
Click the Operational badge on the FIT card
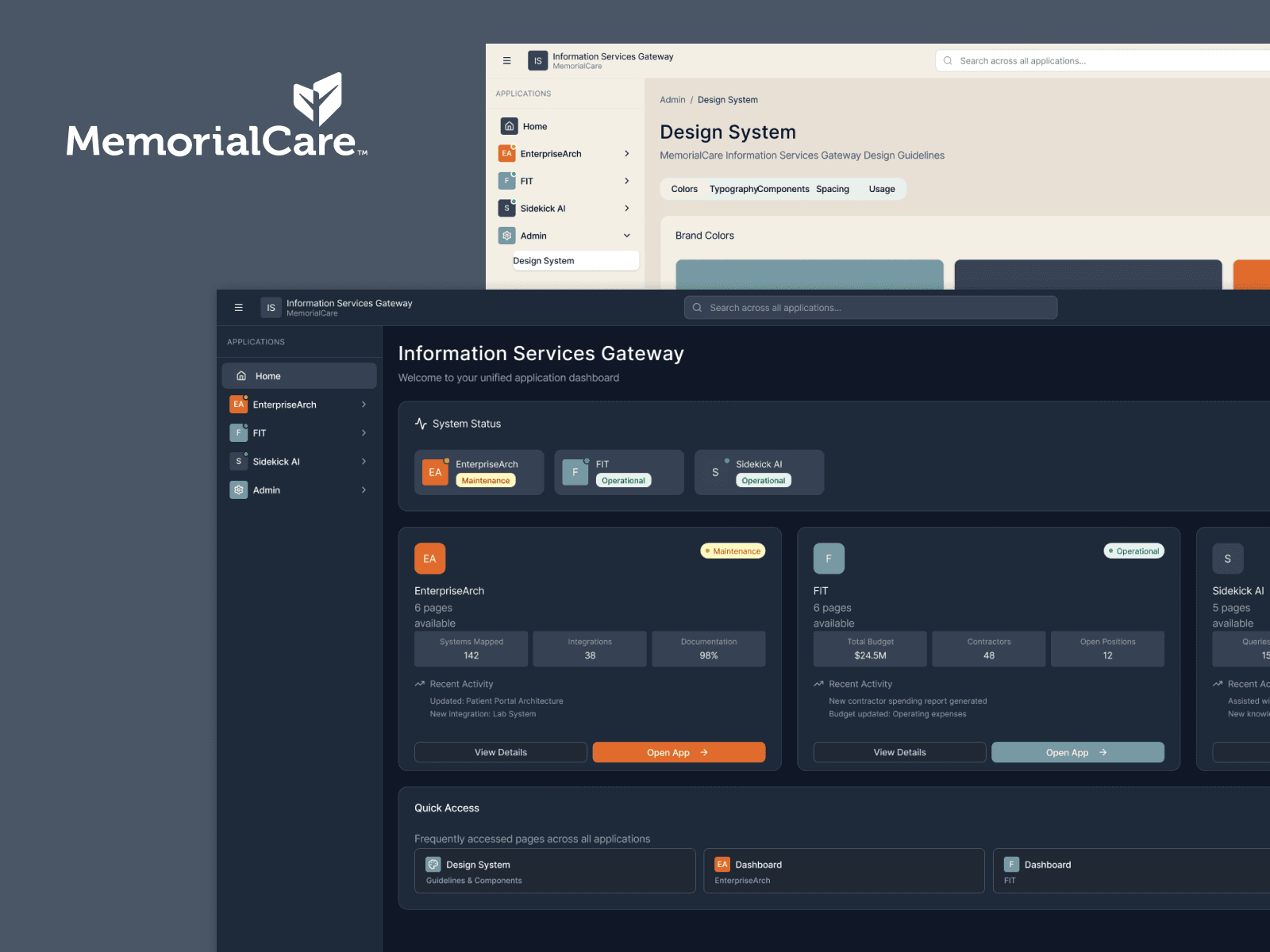click(1133, 551)
